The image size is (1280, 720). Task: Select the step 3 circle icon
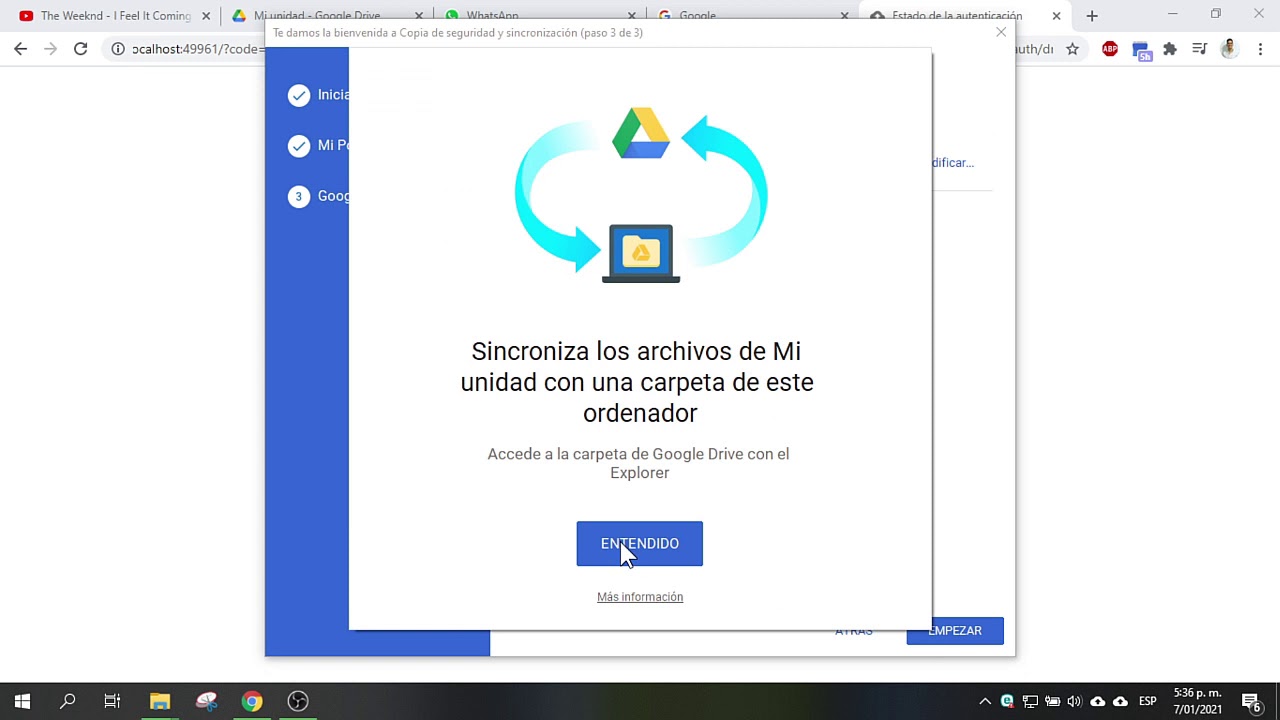[x=299, y=197]
